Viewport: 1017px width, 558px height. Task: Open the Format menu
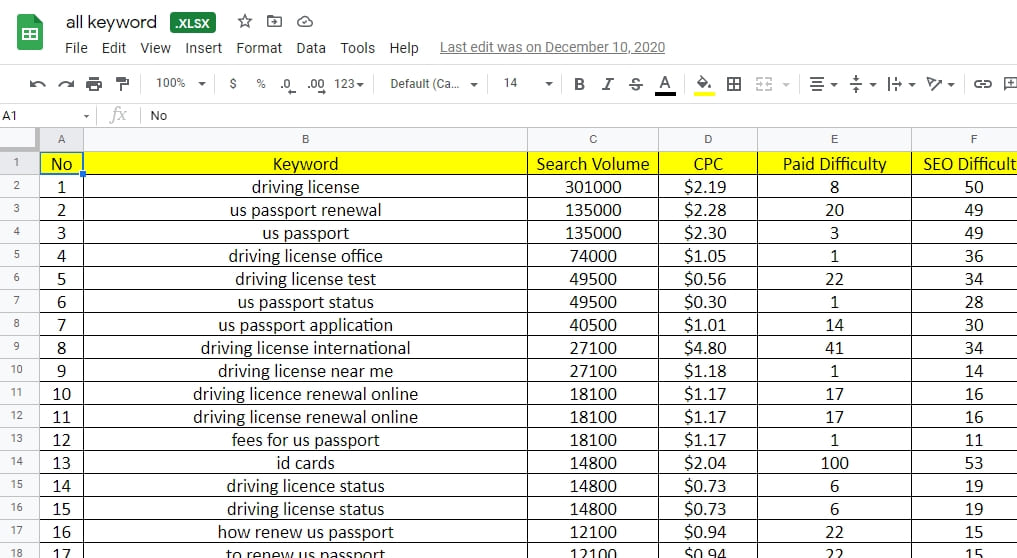coord(259,48)
